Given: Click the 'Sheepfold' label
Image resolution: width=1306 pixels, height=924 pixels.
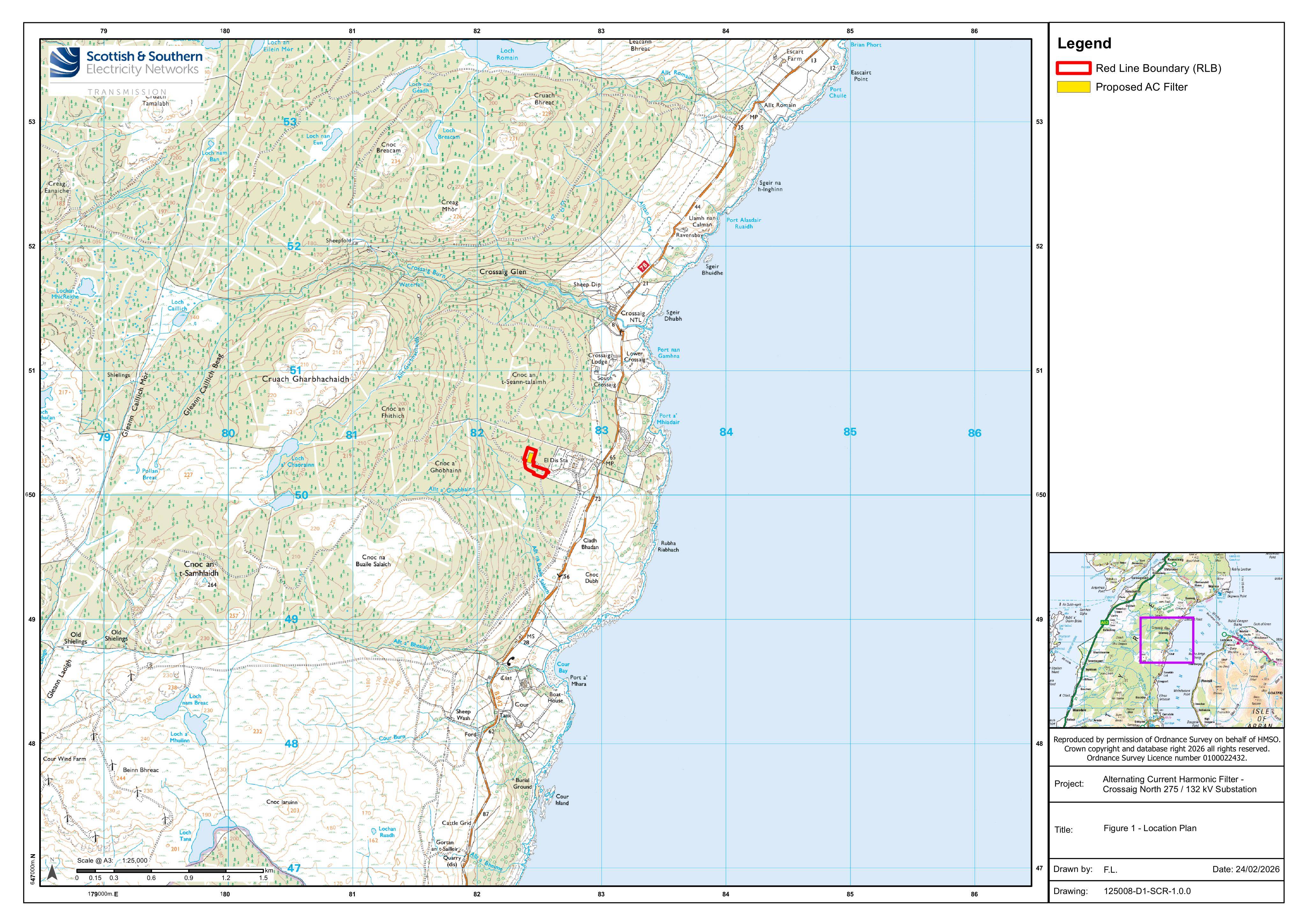Looking at the screenshot, I should [x=339, y=241].
